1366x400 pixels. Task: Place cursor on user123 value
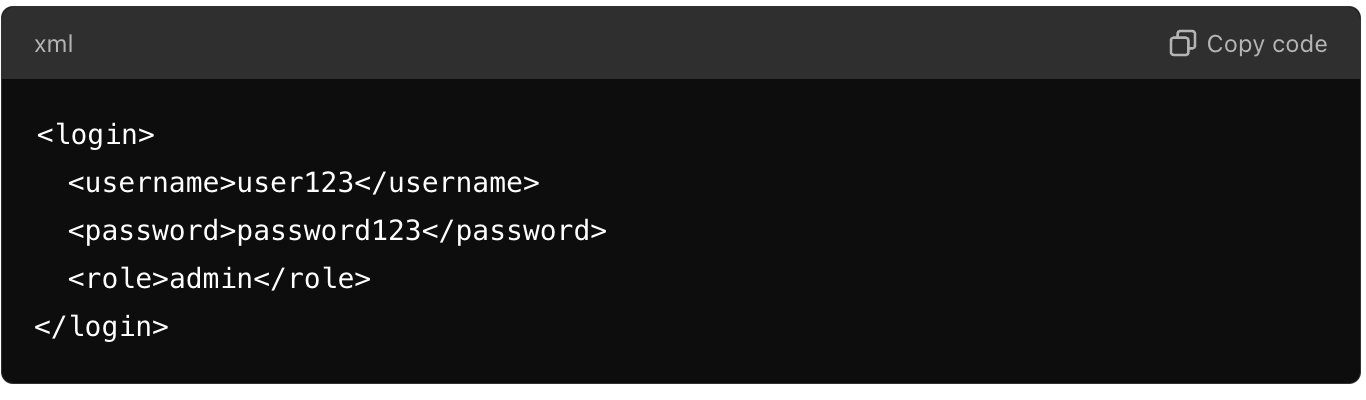tap(295, 182)
